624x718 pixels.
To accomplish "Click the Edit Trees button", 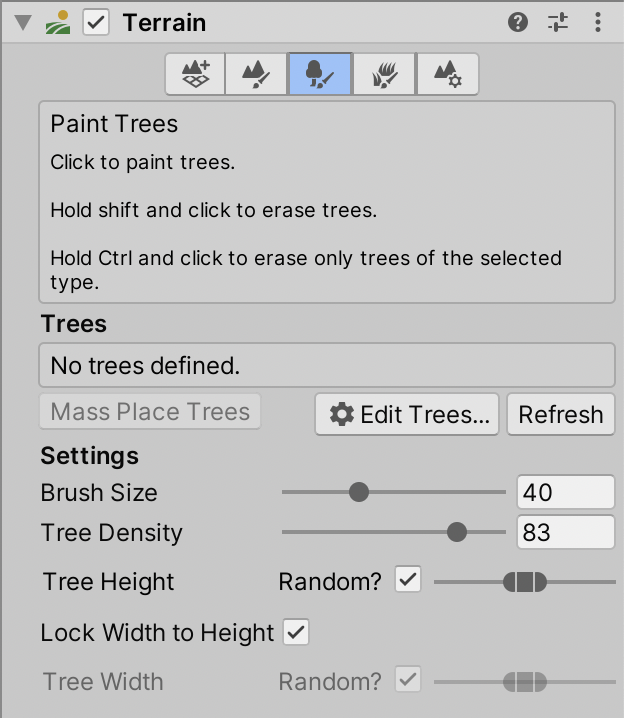I will tap(408, 414).
